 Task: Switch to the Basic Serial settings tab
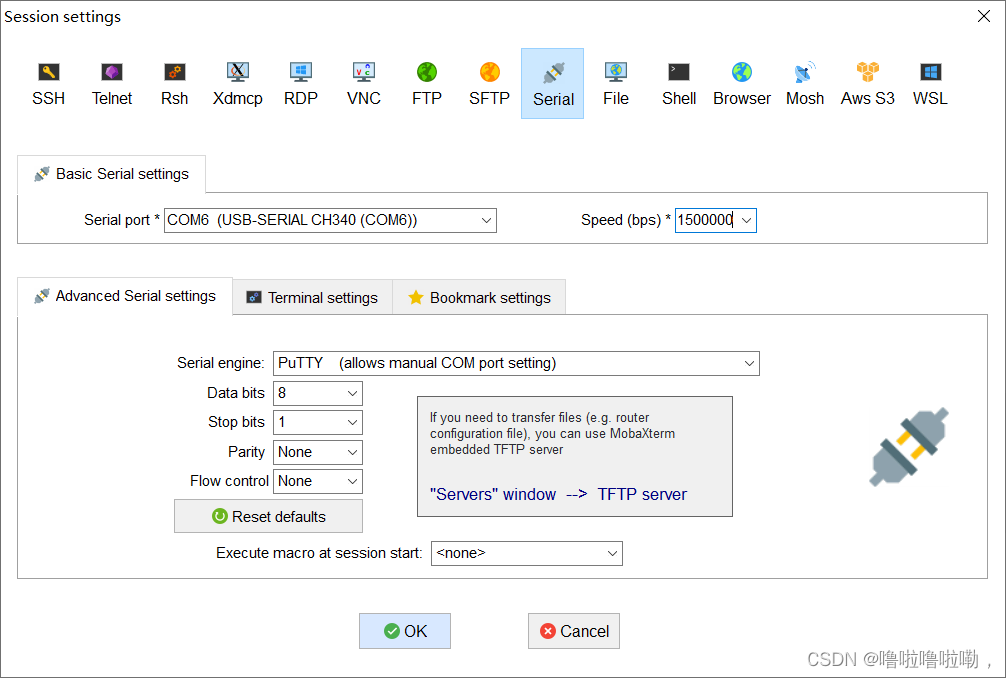point(112,174)
